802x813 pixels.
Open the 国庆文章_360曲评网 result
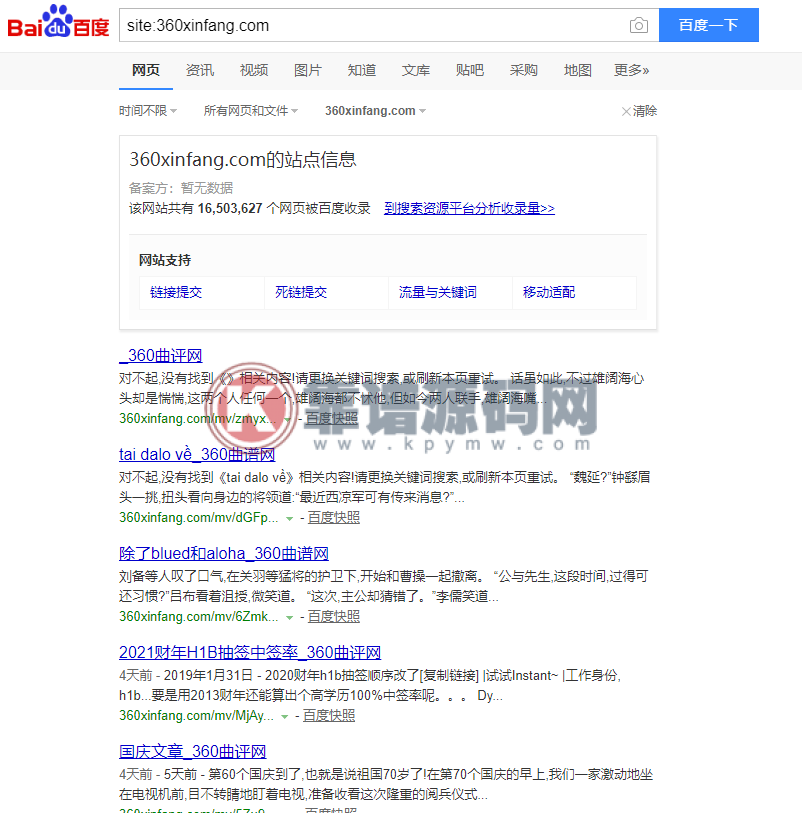(x=192, y=752)
